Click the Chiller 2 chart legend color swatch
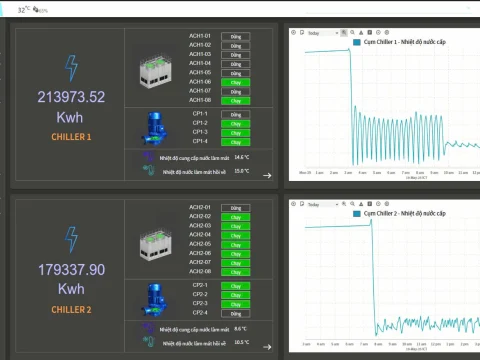480x360 pixels. click(x=357, y=214)
